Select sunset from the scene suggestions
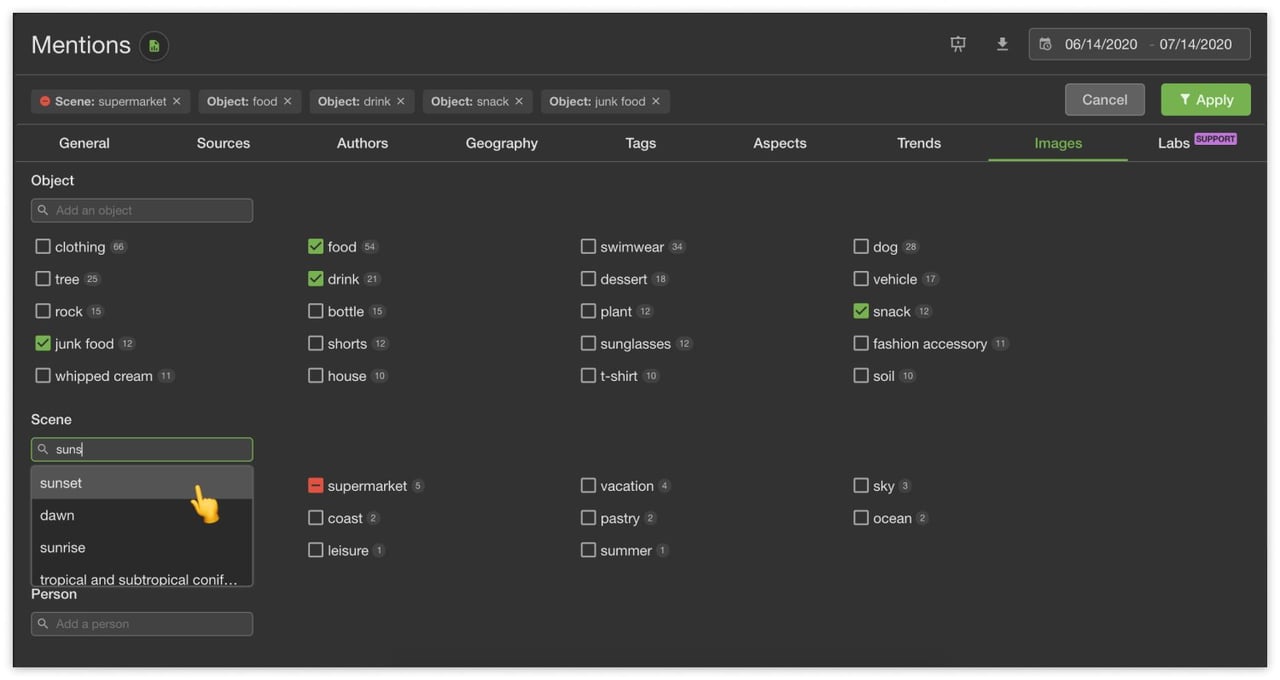The height and width of the screenshot is (680, 1280). [61, 483]
